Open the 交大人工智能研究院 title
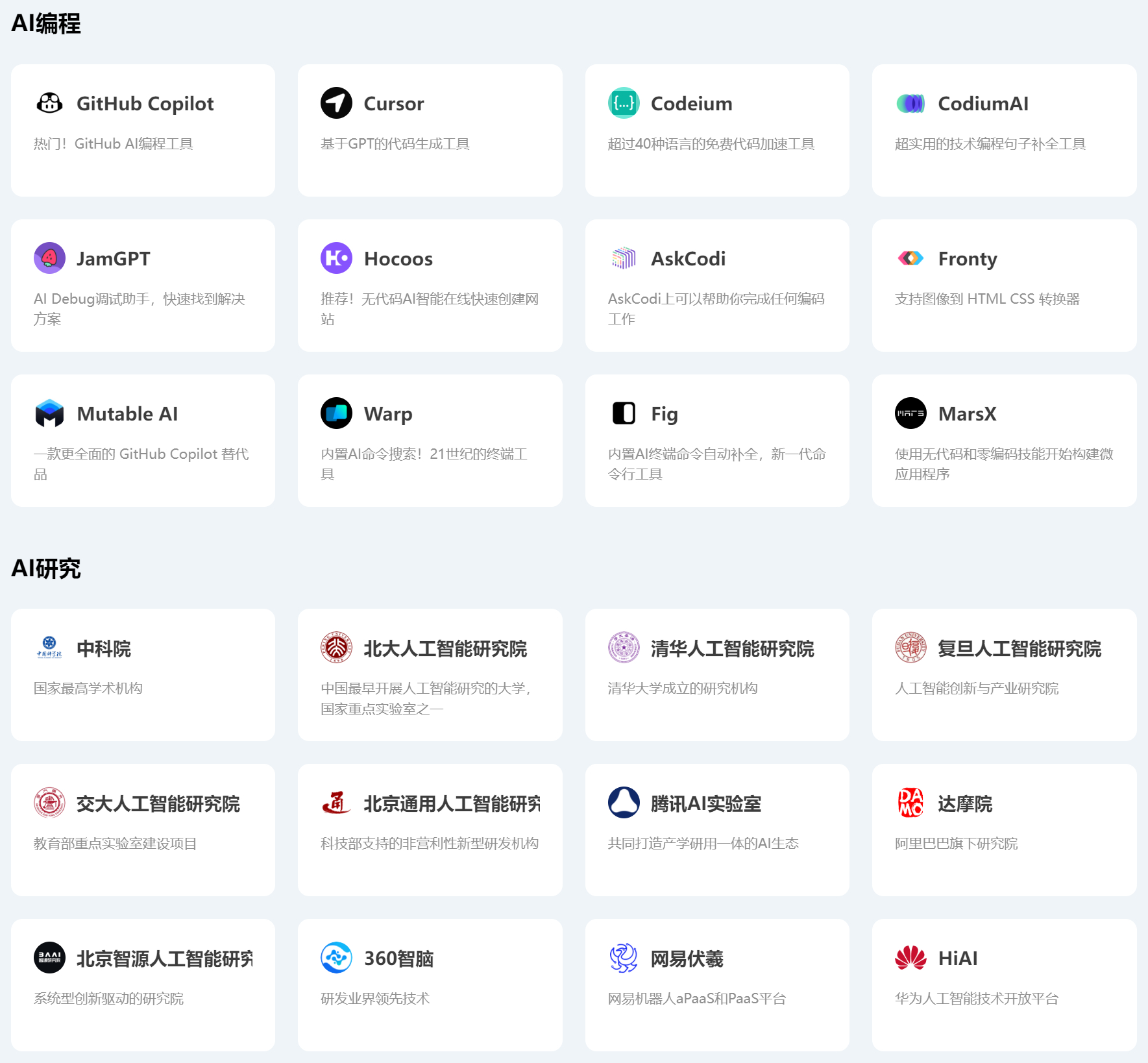 (158, 803)
